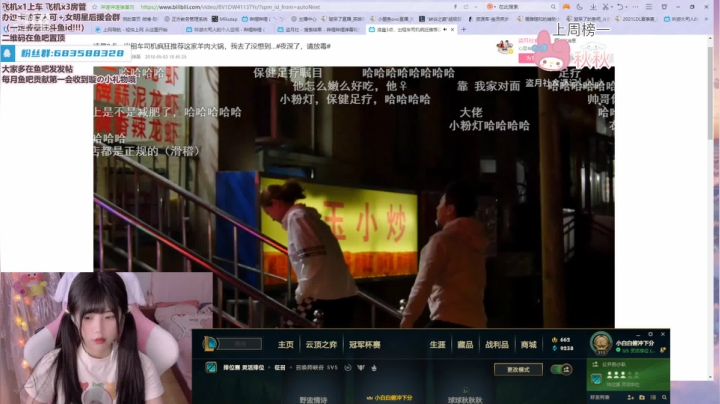Viewport: 720px width, 404px height.
Task: Open the 云顶之弈 tab in League client
Action: (321, 344)
